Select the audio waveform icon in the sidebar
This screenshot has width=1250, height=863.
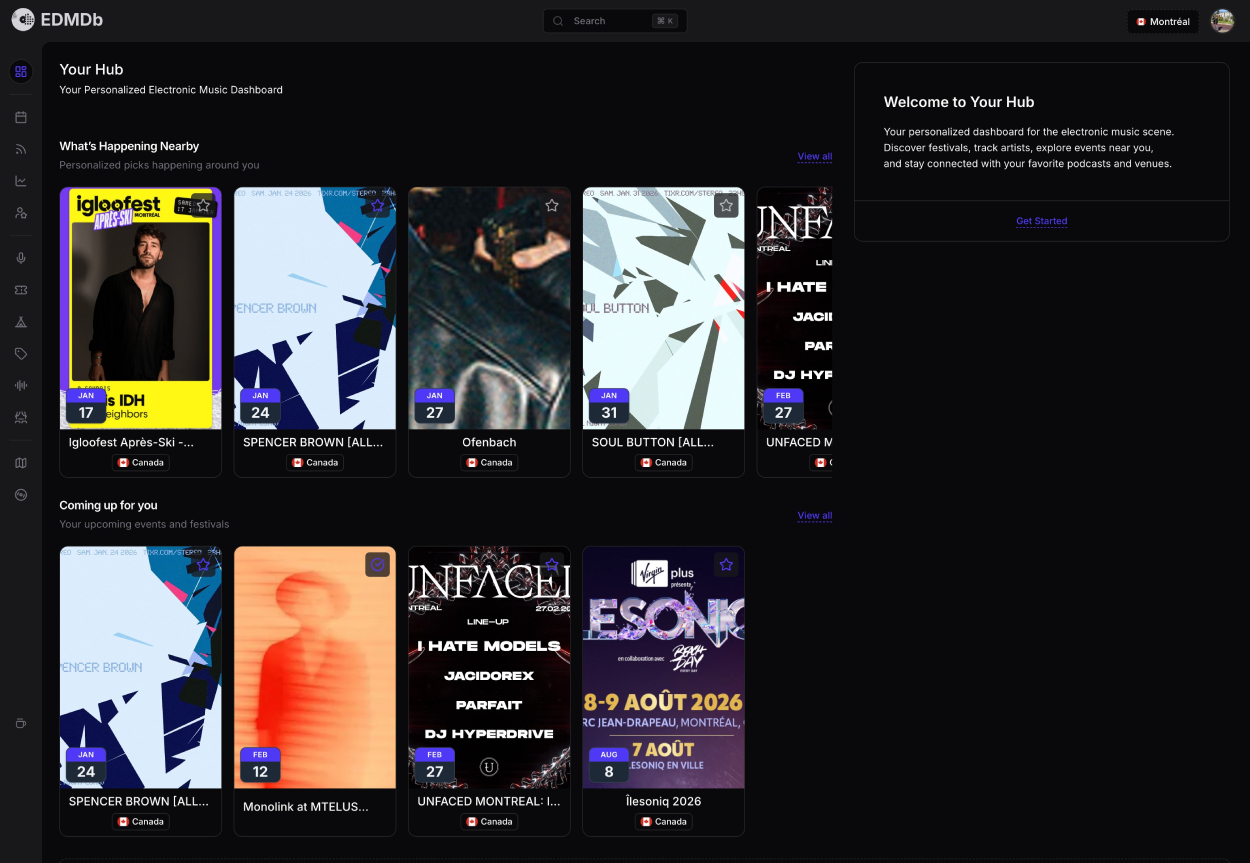click(x=20, y=385)
